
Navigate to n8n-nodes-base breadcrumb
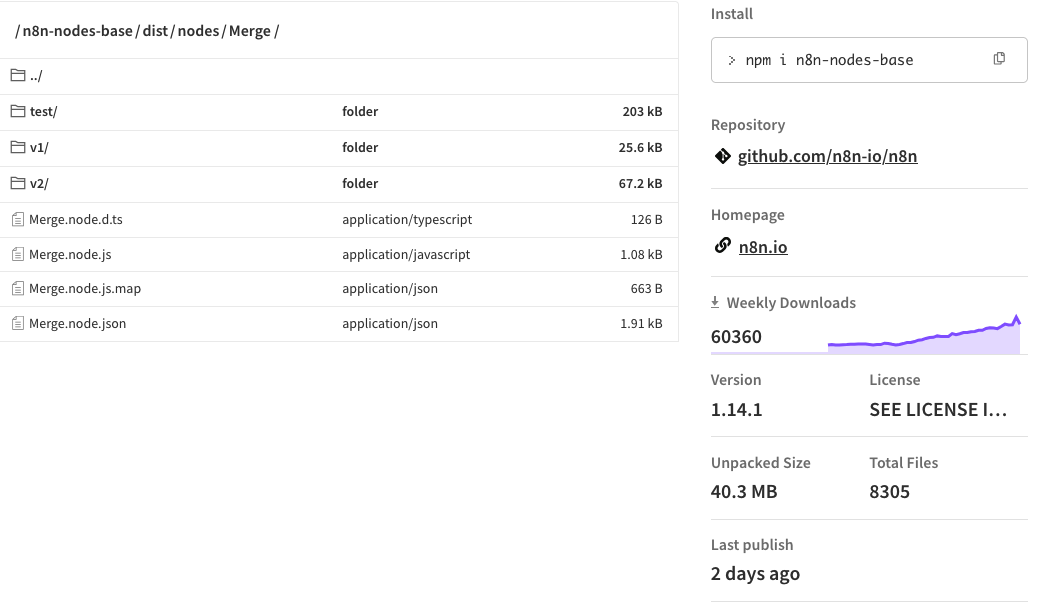point(77,31)
